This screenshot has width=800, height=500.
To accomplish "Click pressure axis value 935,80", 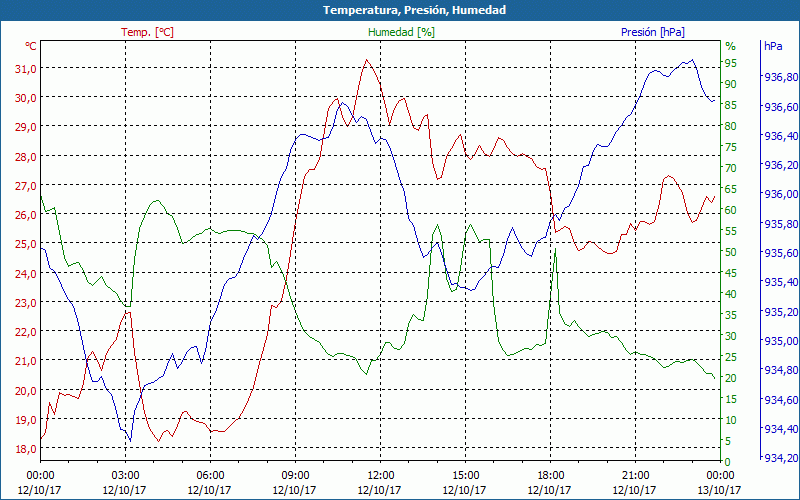I will click(x=781, y=224).
